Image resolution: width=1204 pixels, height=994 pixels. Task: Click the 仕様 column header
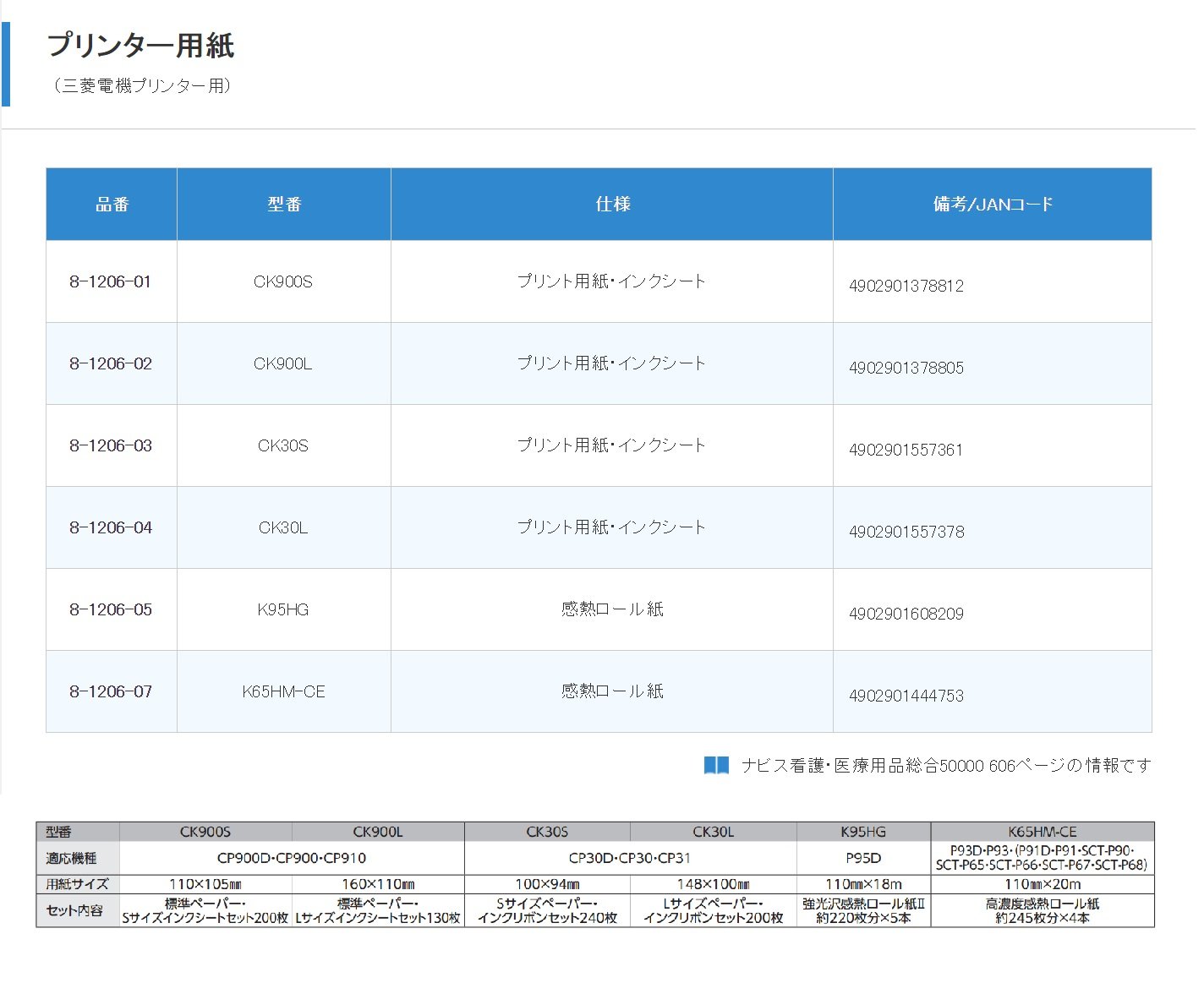612,205
